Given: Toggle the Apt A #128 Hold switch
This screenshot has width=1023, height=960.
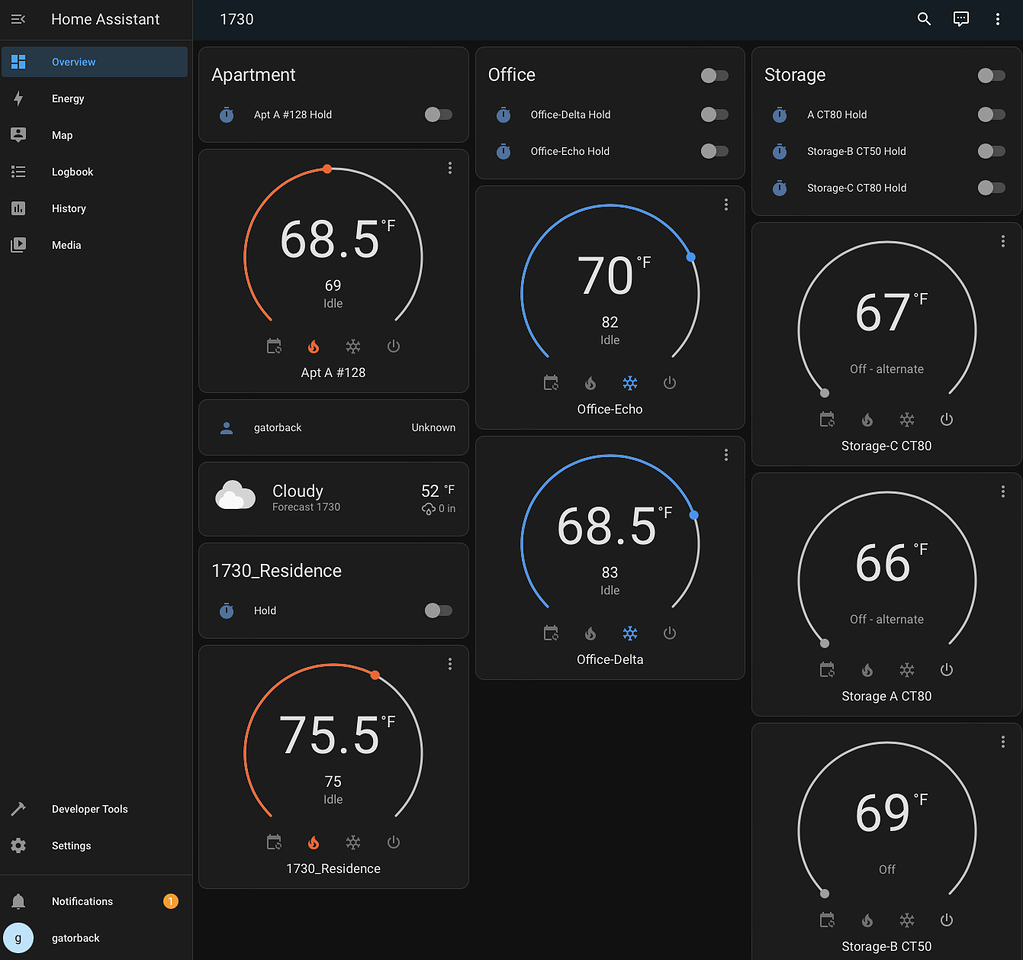Looking at the screenshot, I should 438,115.
